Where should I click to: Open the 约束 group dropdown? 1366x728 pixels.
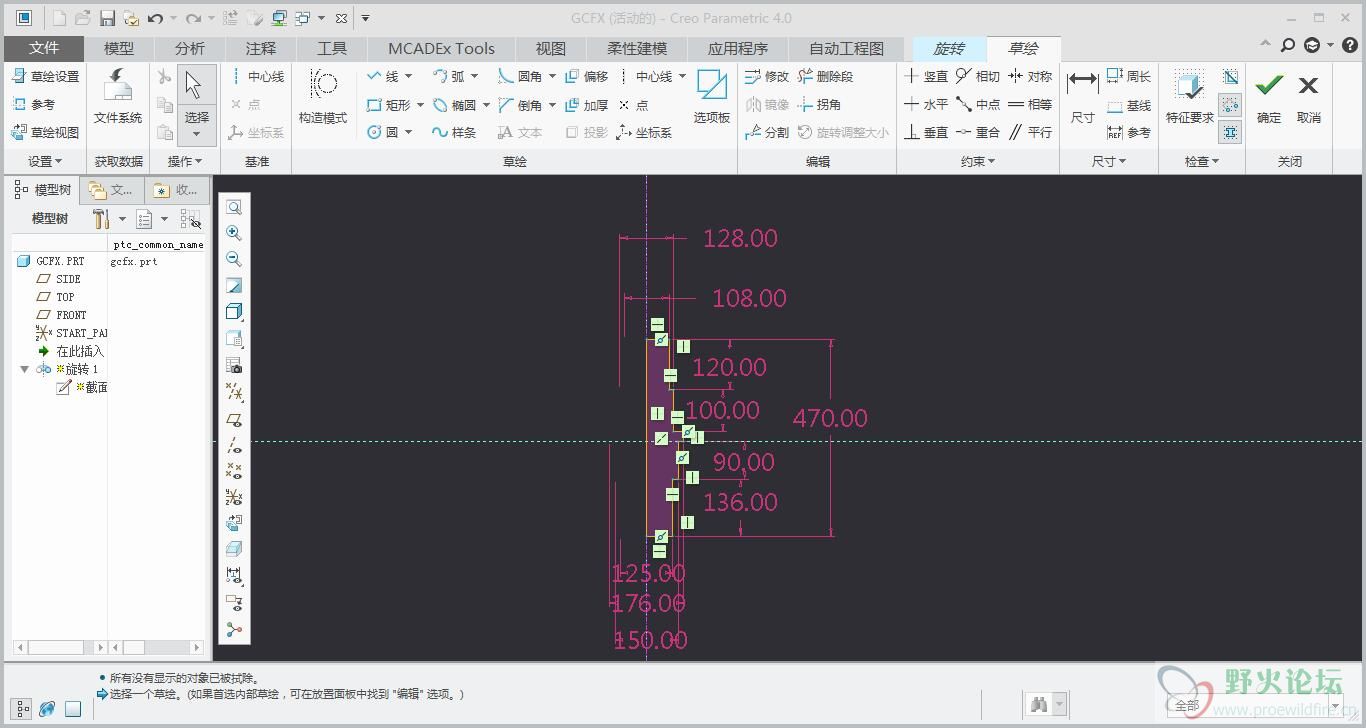tap(977, 161)
